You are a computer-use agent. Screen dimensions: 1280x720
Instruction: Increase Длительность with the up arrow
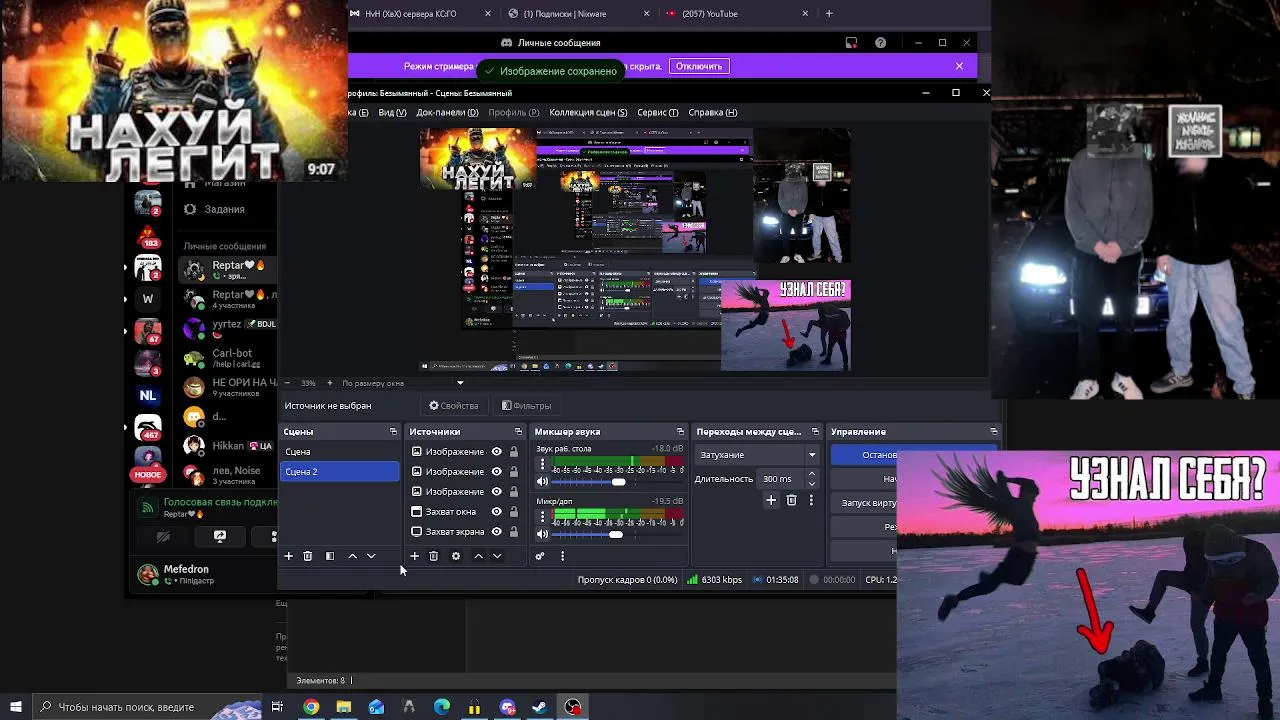811,475
